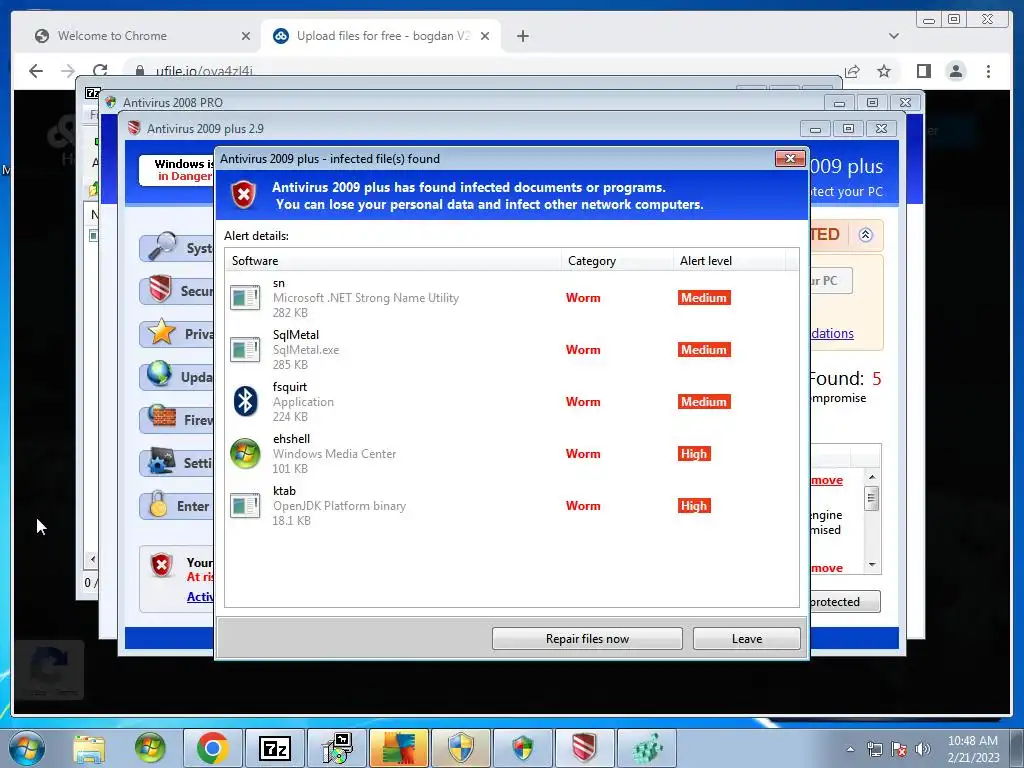
Task: Click Worm category of fsquirt row
Action: (583, 402)
